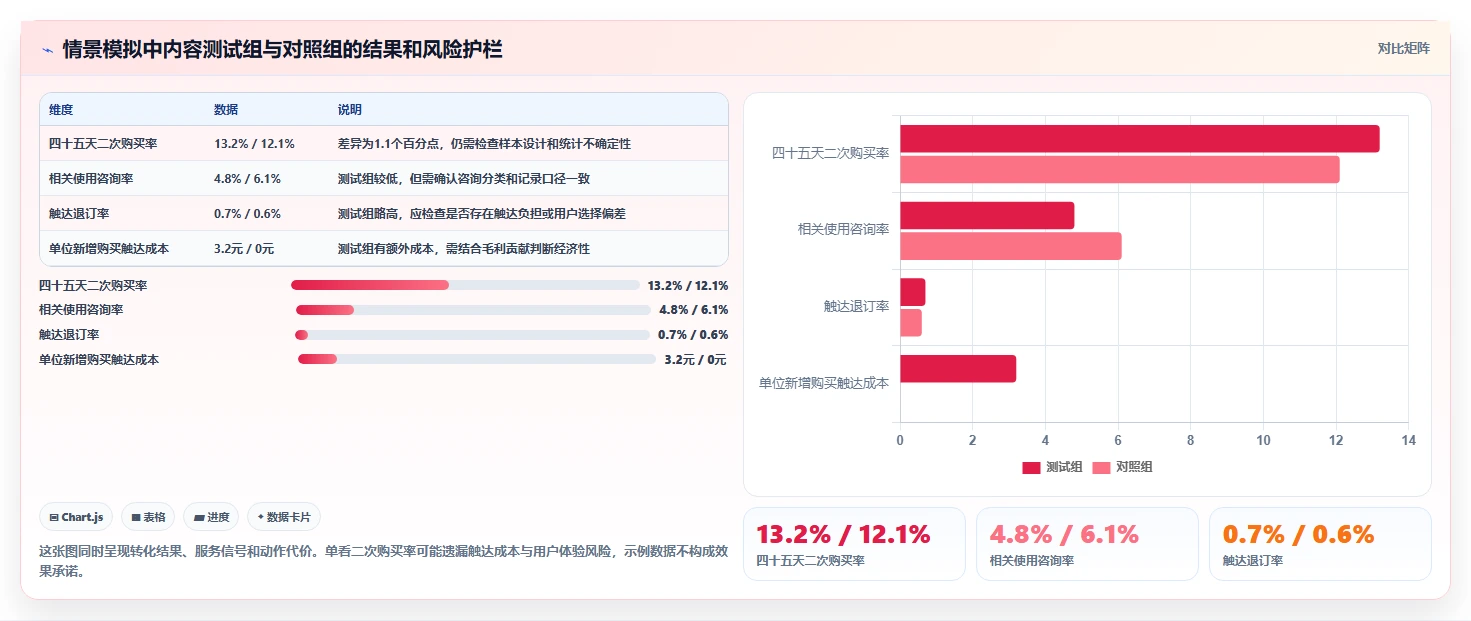
Task: Click the 单位新增购买触达成本 progress bar
Action: (x=477, y=359)
